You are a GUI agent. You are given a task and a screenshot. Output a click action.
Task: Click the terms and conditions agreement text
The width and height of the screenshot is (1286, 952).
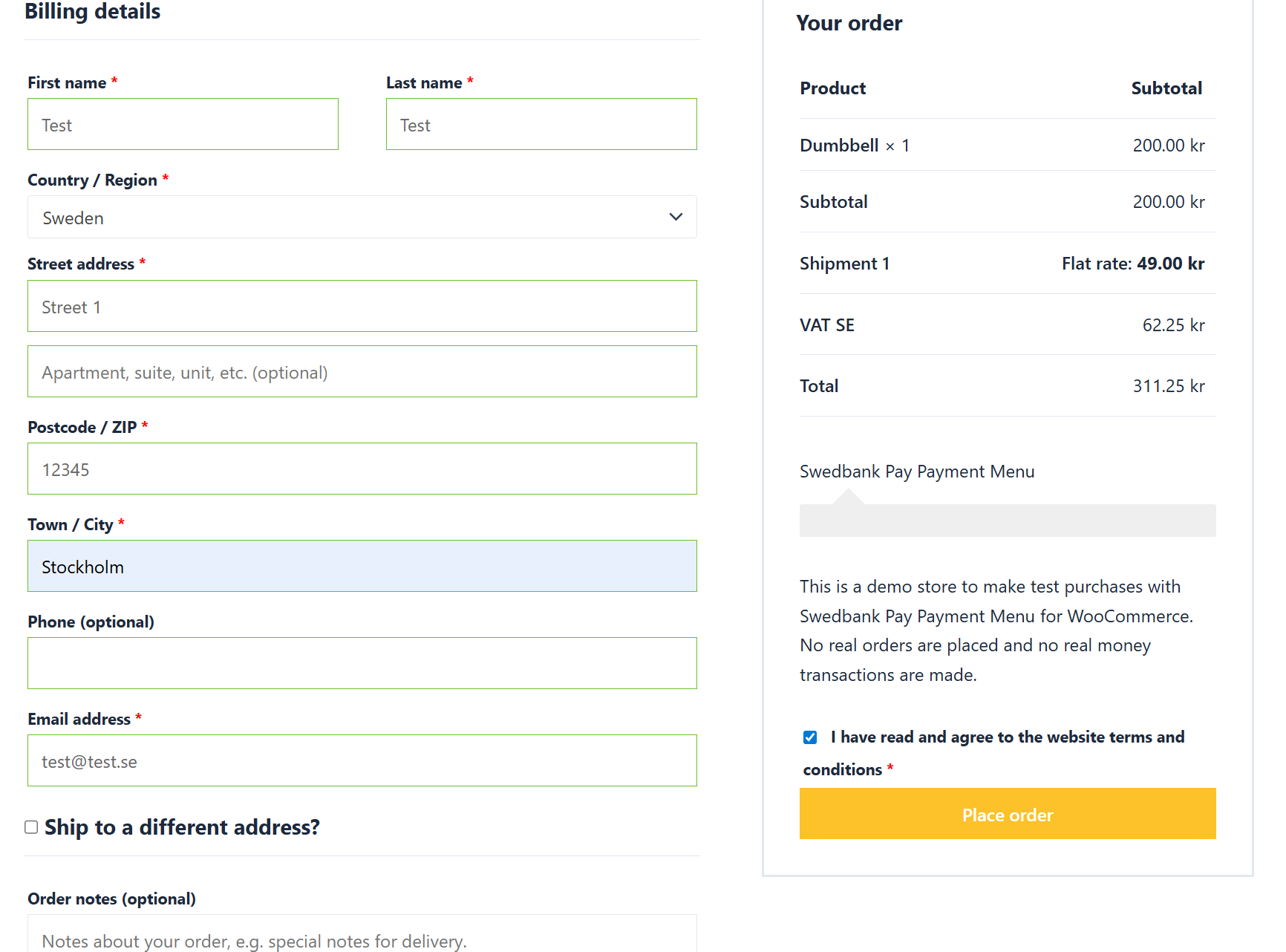click(x=1007, y=737)
